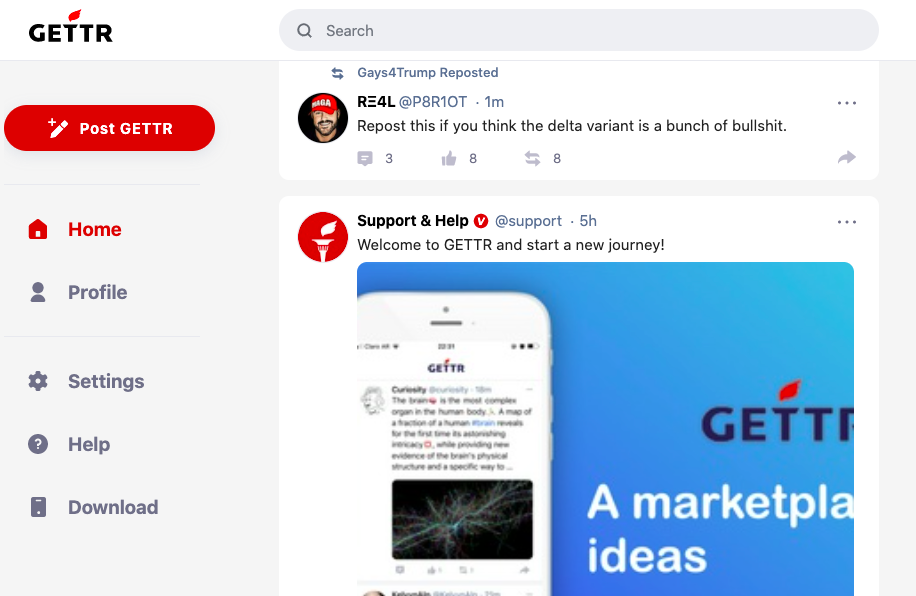Open the @P8R1OT user handle link

[433, 102]
